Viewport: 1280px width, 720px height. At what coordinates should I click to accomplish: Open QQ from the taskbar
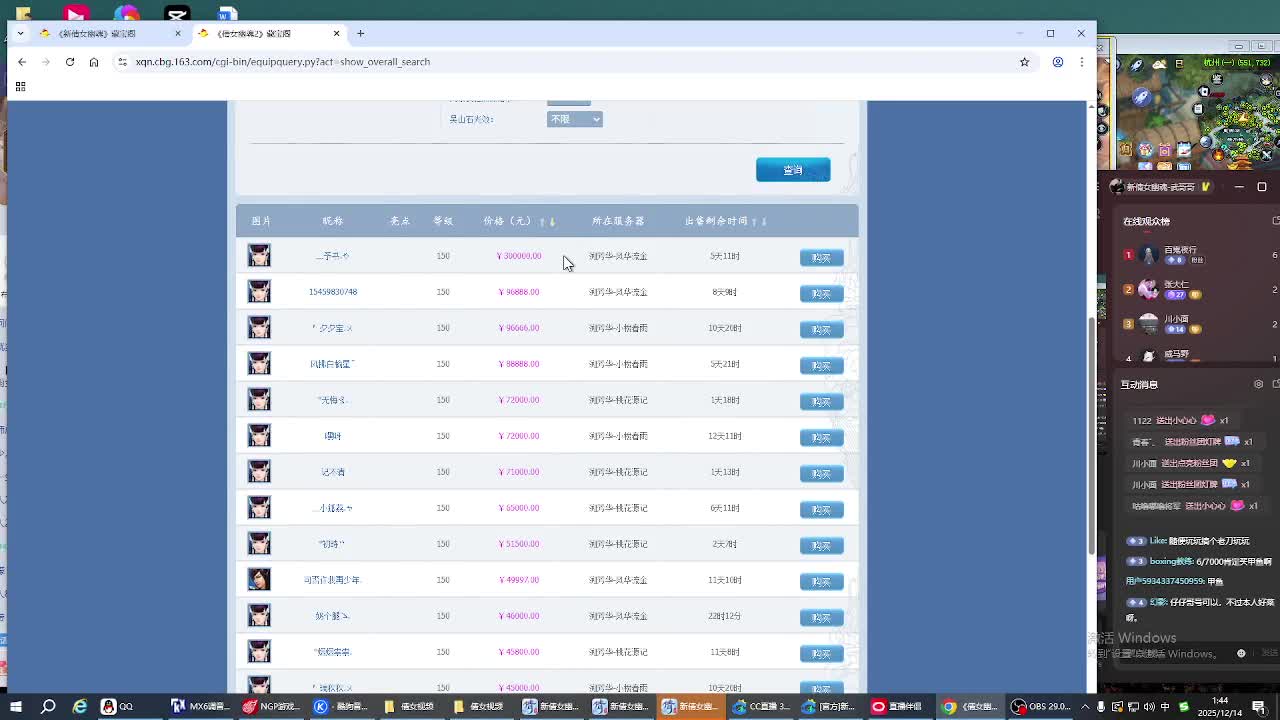(x=116, y=706)
